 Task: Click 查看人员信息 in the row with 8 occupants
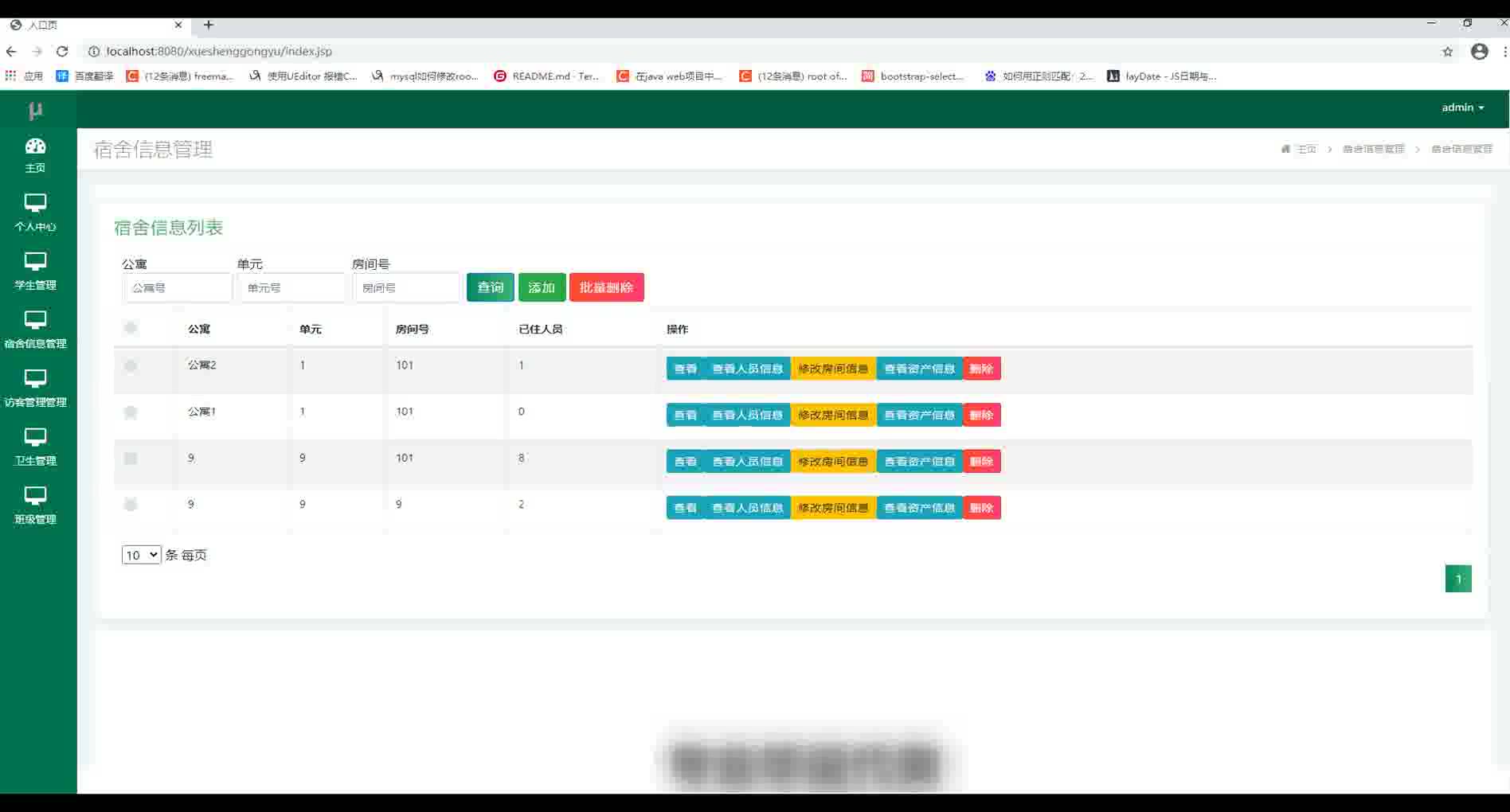click(x=747, y=462)
